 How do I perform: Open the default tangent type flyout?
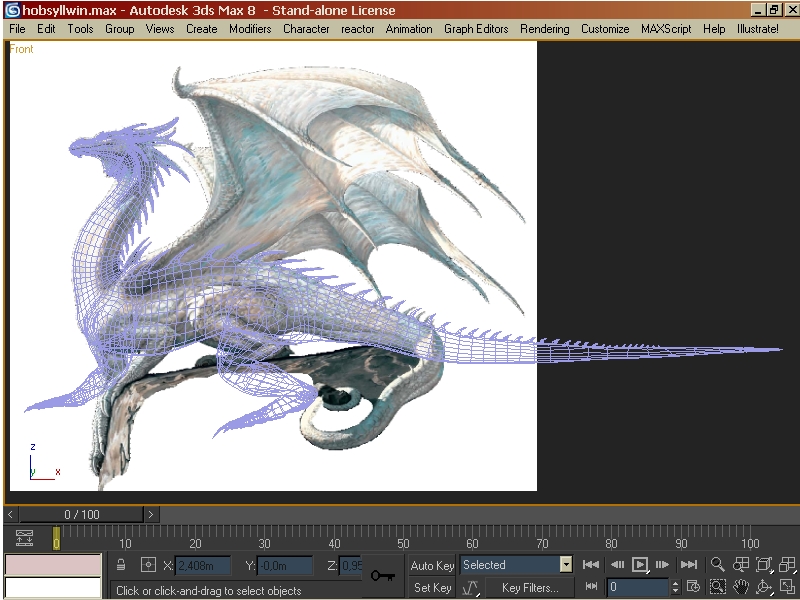tap(471, 588)
